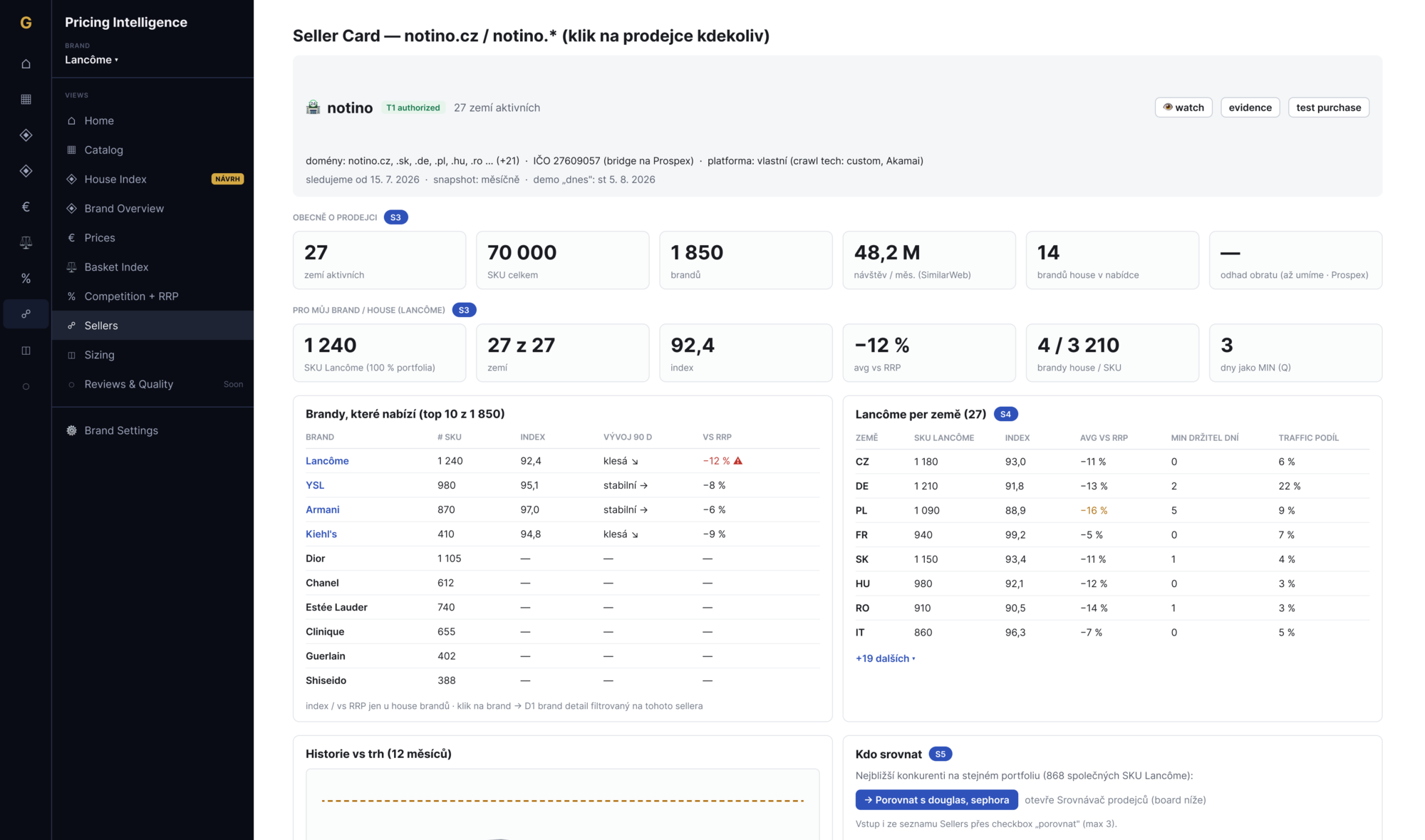The image size is (1425, 840).
Task: Click the Brand Settings gear icon
Action: tap(71, 430)
